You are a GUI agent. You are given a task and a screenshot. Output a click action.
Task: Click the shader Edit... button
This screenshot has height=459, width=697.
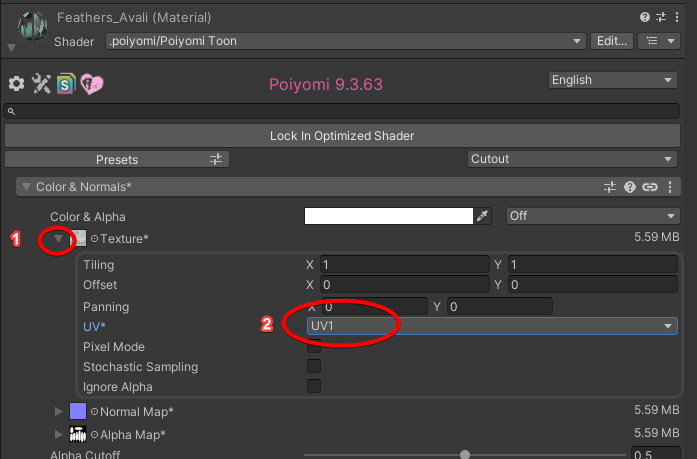click(611, 41)
